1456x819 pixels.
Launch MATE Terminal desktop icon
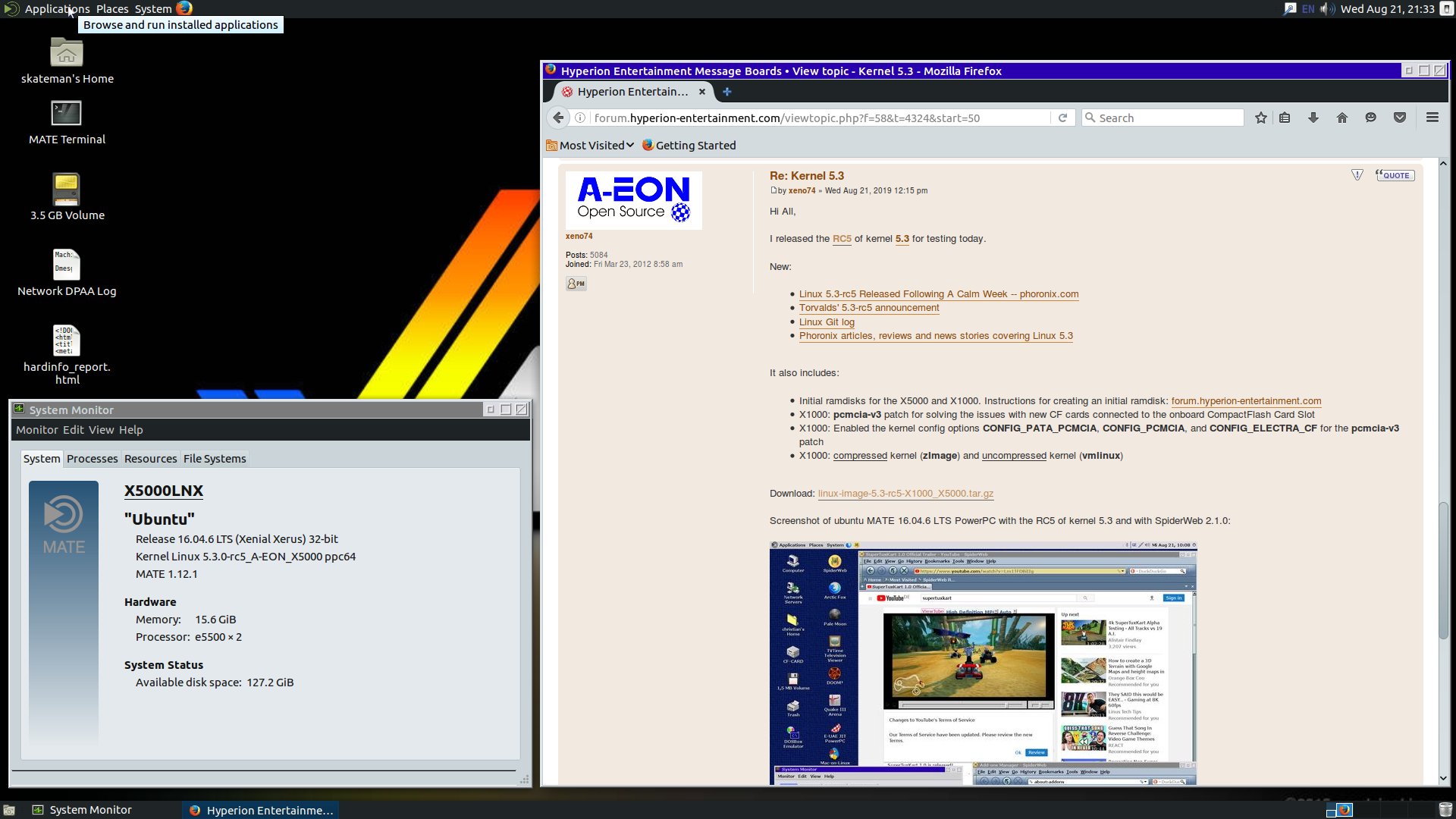click(67, 114)
